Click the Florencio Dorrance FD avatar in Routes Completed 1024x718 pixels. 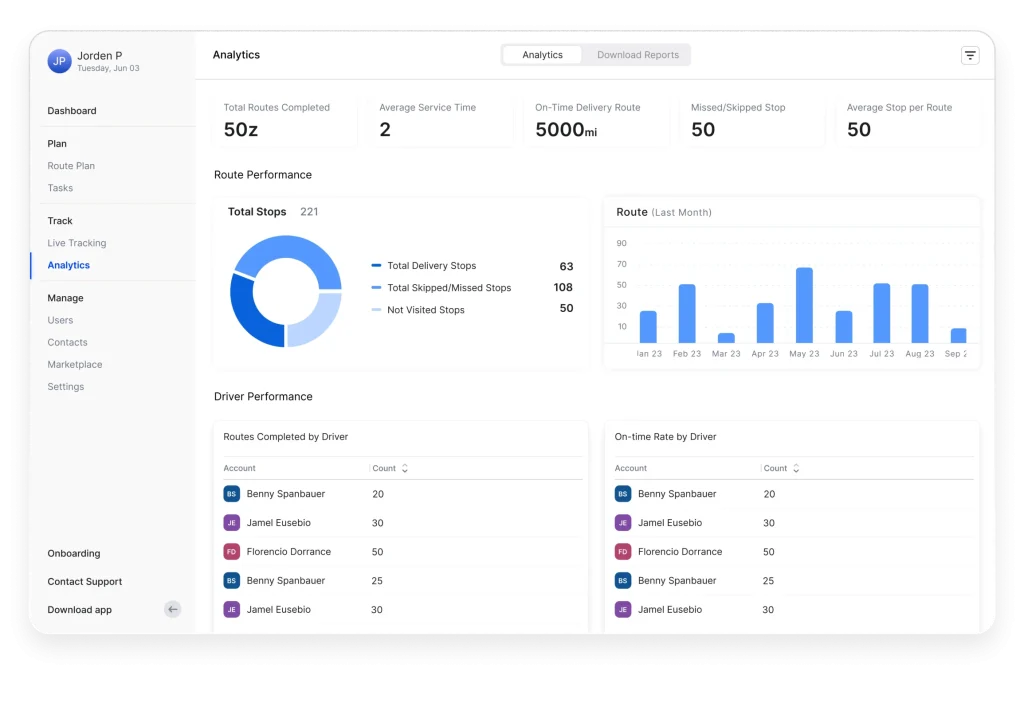tap(232, 552)
